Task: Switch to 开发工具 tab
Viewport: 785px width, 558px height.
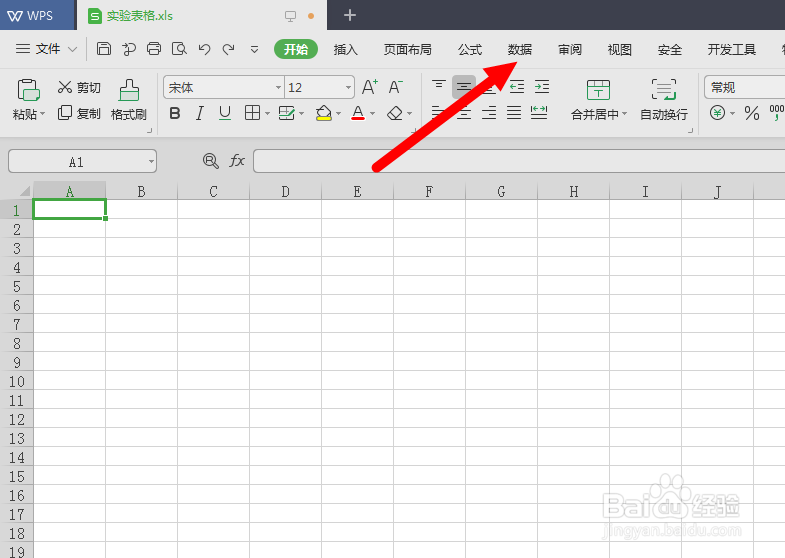Action: coord(731,50)
